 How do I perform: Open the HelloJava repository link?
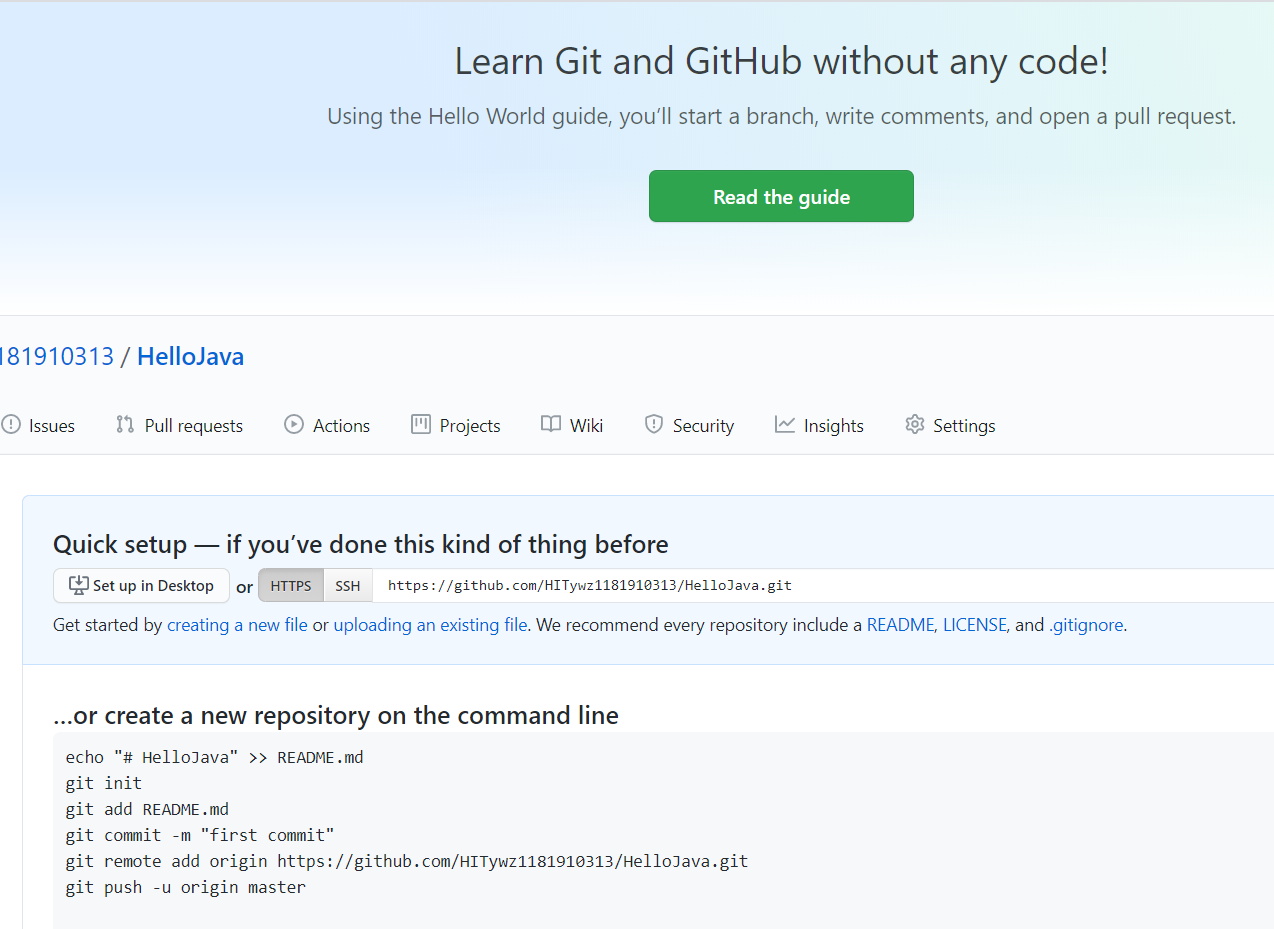190,356
